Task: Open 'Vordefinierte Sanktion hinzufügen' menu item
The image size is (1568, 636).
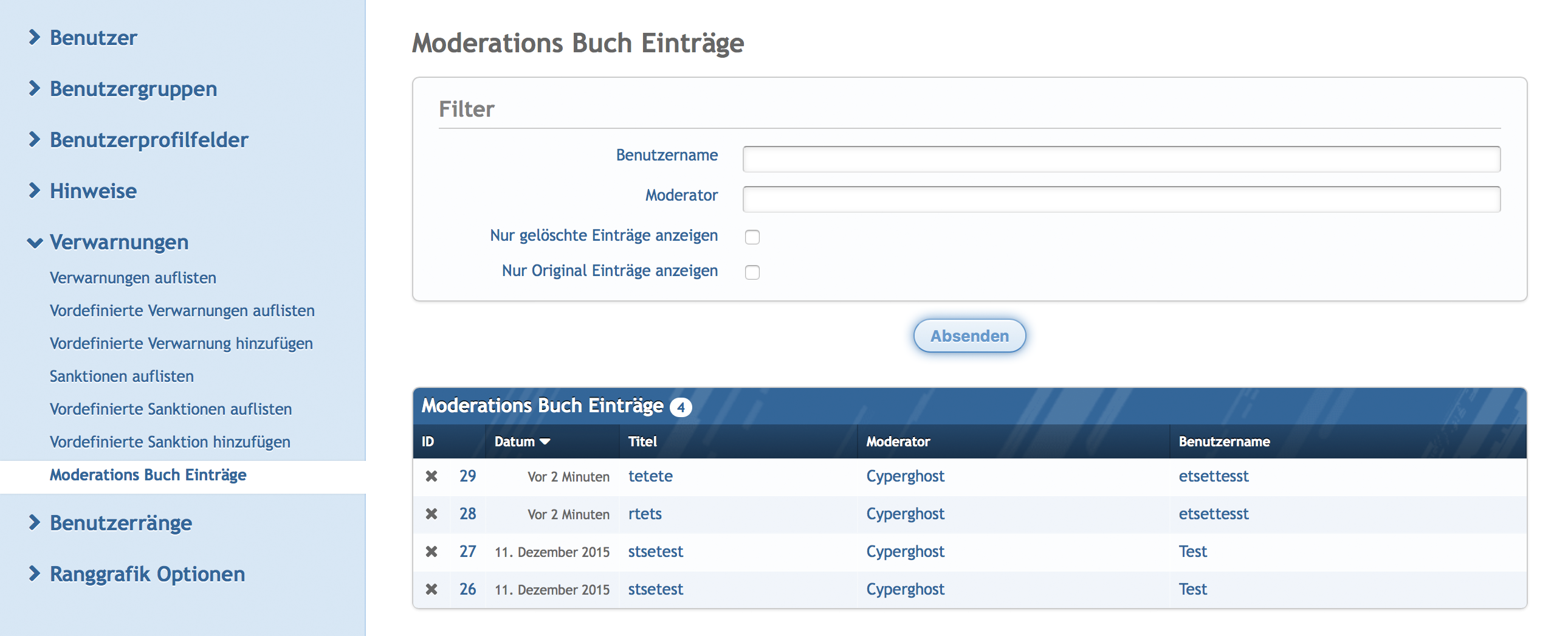Action: coord(170,442)
